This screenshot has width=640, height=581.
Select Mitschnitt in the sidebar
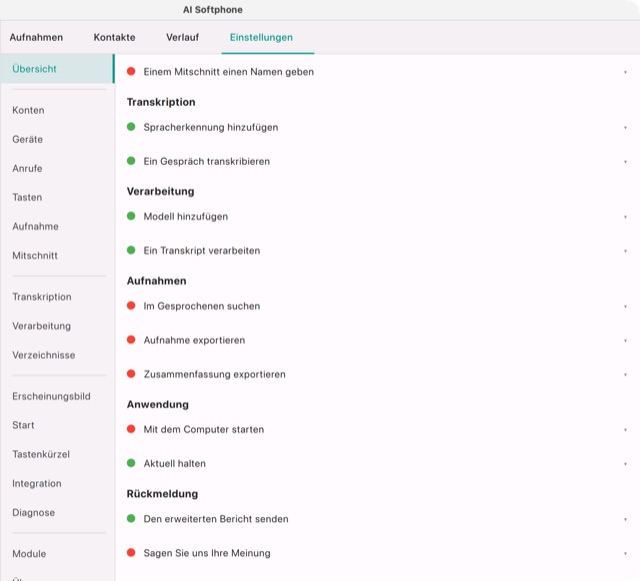coord(35,256)
